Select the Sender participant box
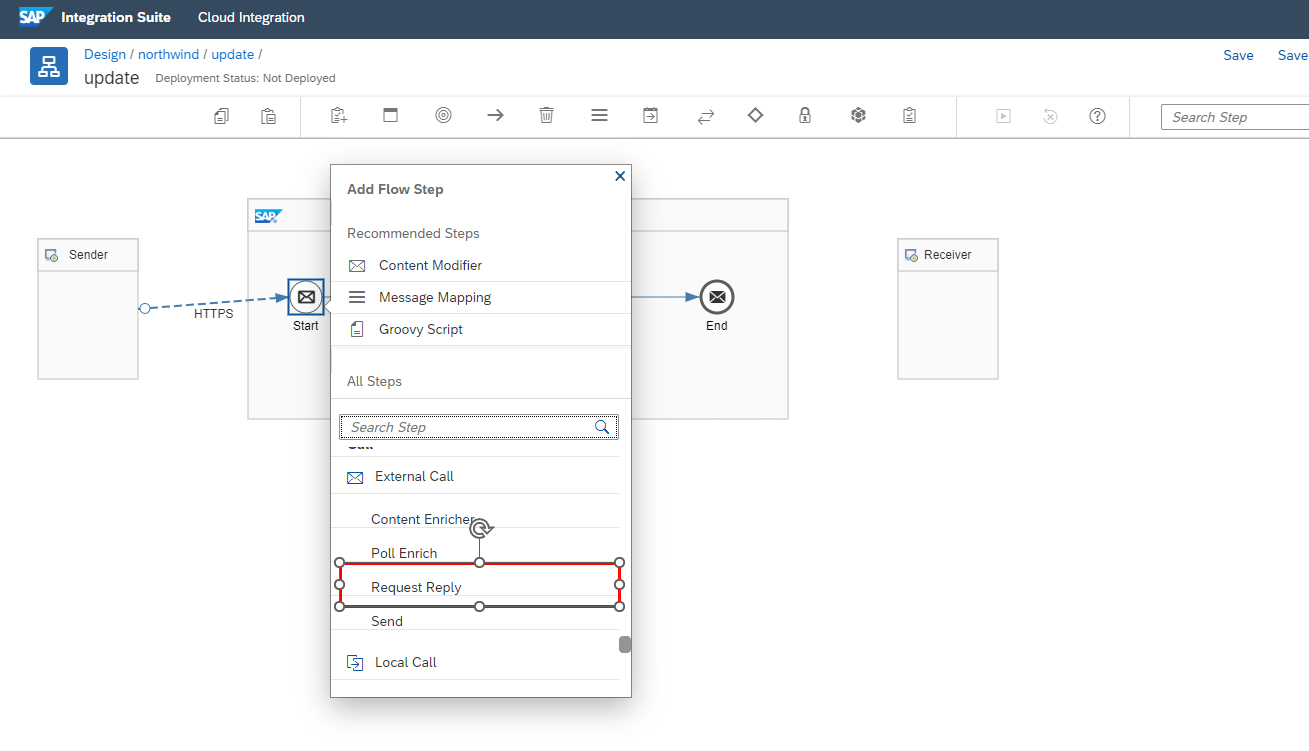The height and width of the screenshot is (751, 1309). (x=88, y=309)
